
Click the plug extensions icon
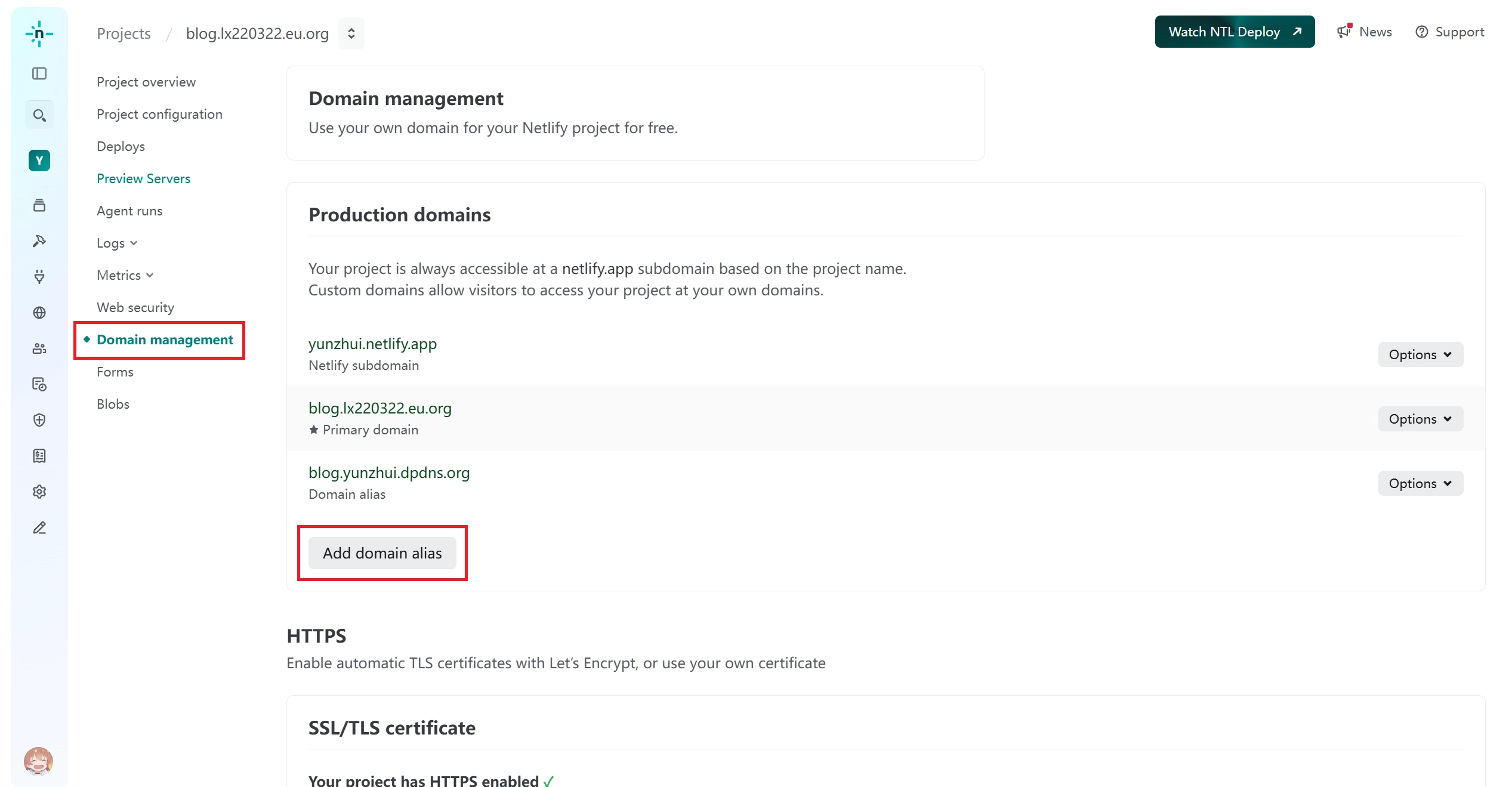coord(39,276)
